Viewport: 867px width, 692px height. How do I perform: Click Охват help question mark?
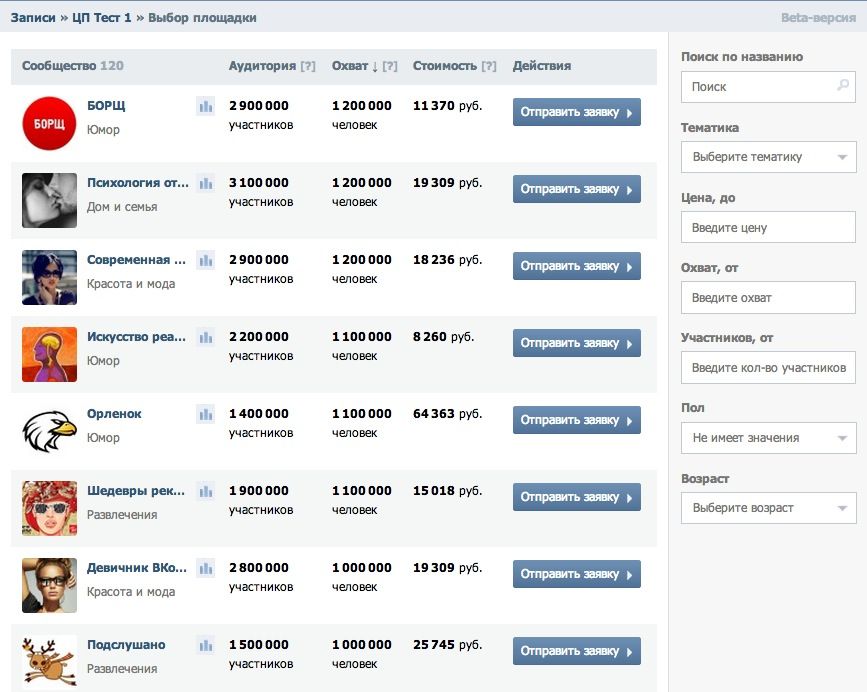tap(390, 66)
